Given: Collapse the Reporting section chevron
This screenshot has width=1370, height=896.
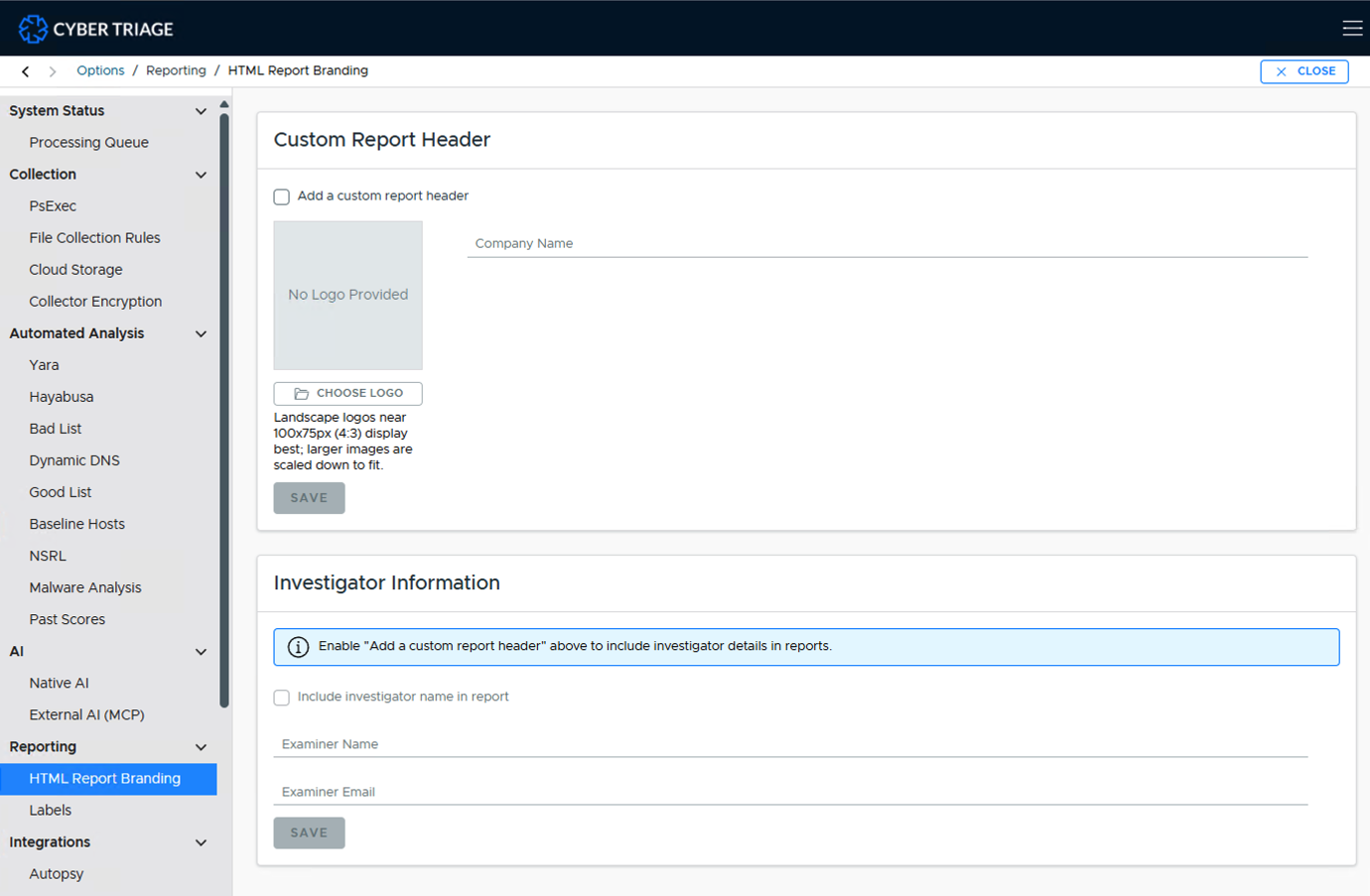Looking at the screenshot, I should (201, 747).
